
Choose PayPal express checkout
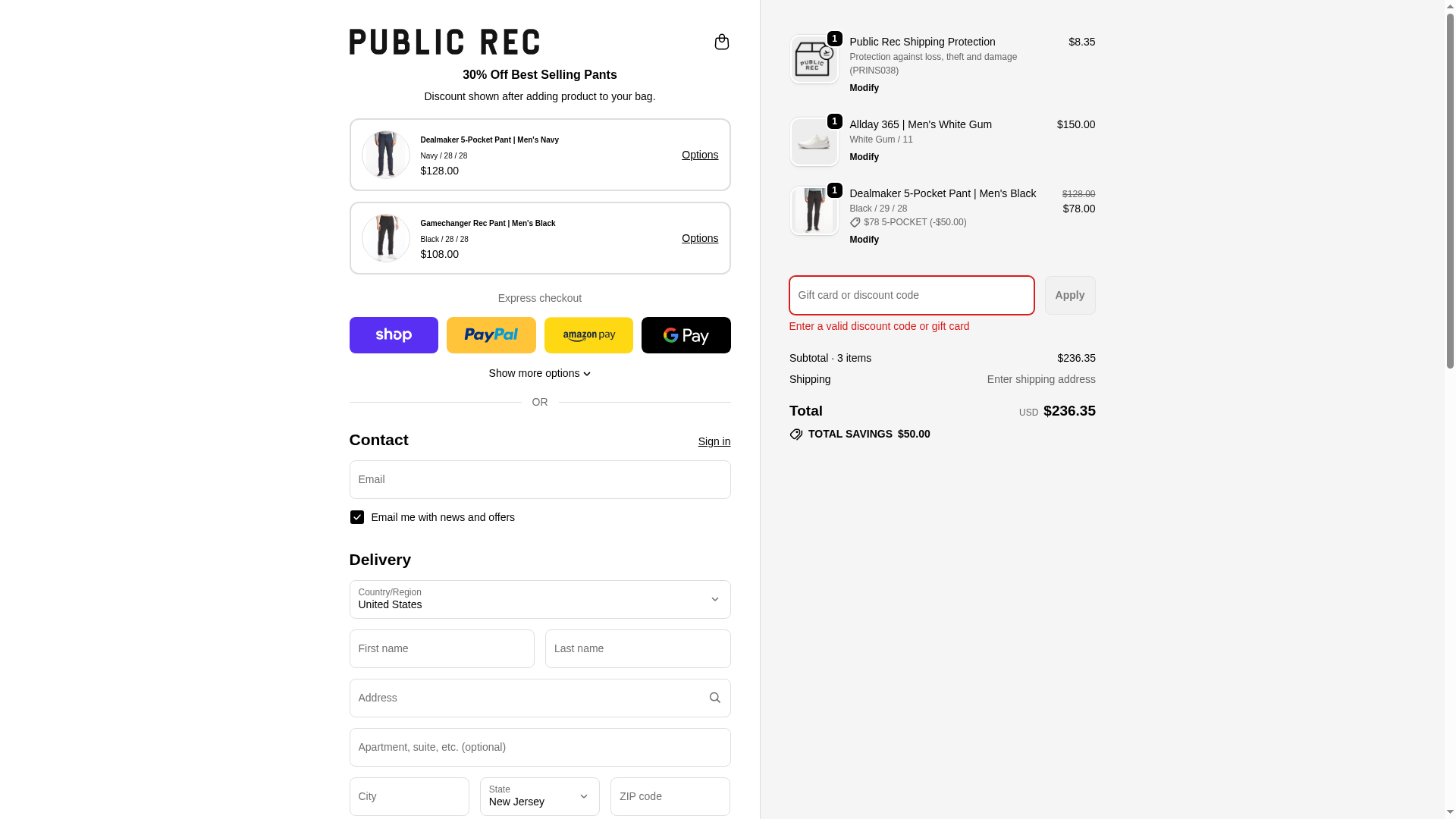pyautogui.click(x=491, y=335)
